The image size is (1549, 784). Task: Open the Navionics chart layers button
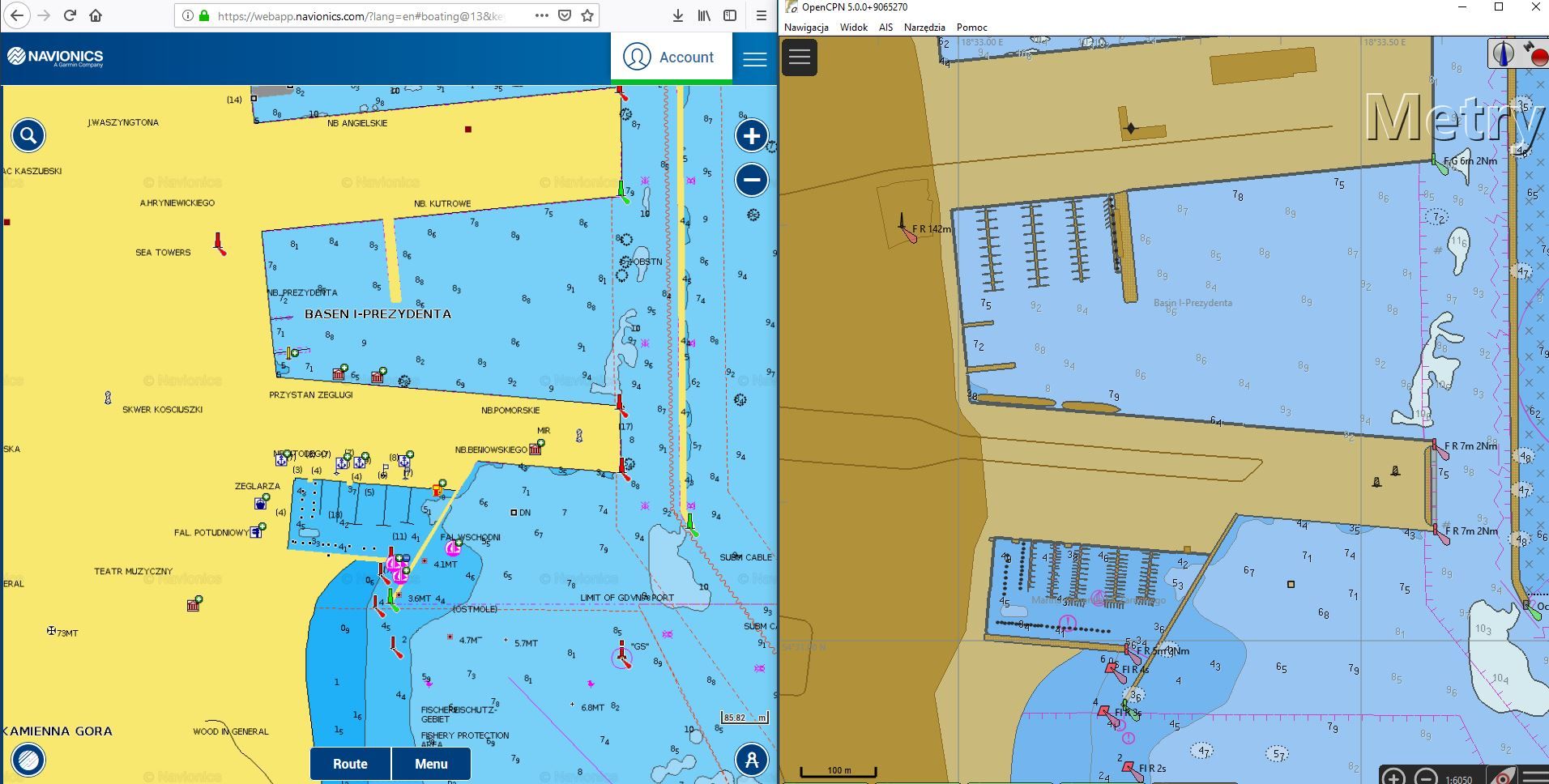(x=28, y=760)
